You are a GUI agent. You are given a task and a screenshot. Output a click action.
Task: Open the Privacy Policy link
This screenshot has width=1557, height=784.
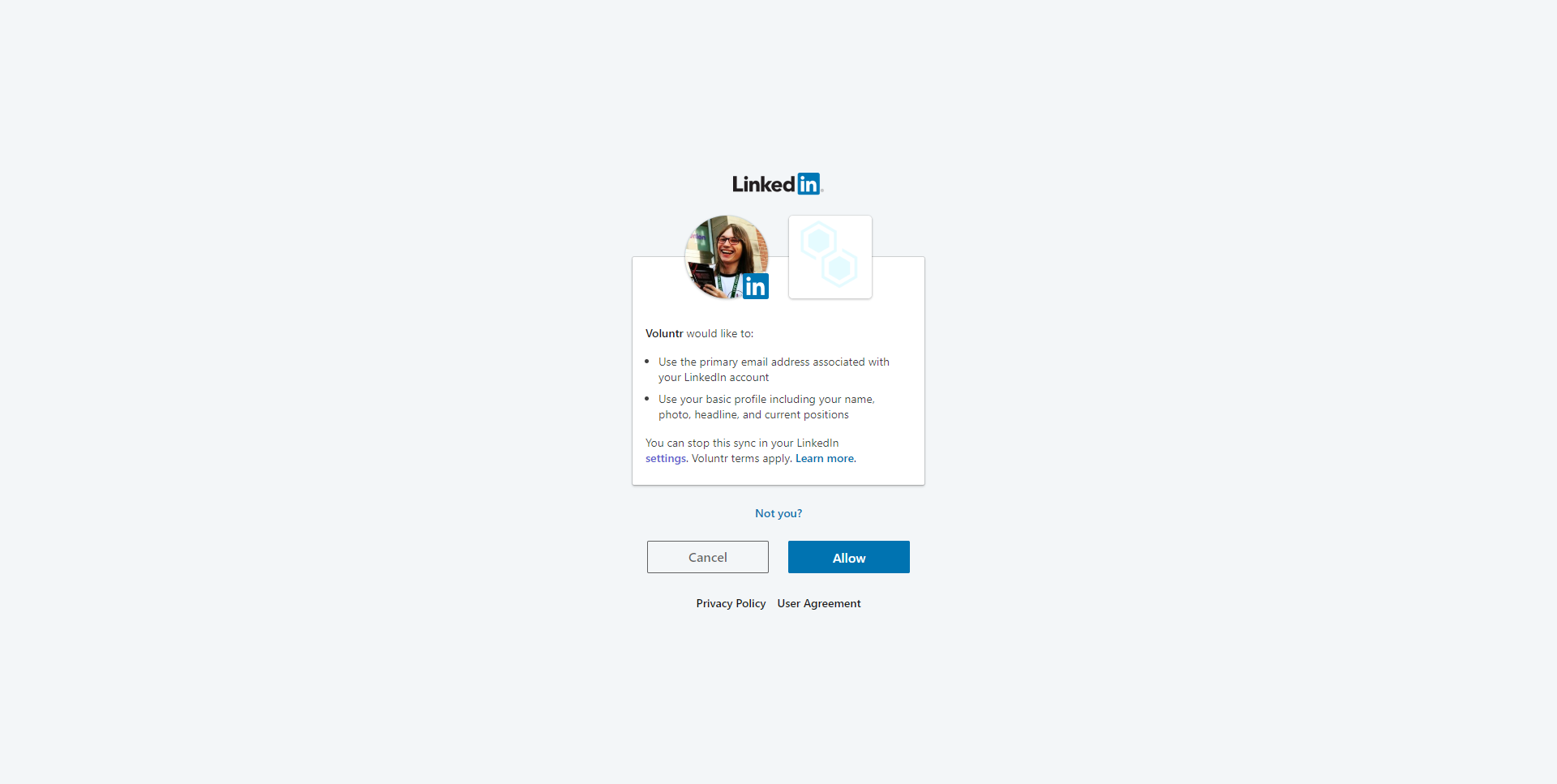pyautogui.click(x=731, y=603)
